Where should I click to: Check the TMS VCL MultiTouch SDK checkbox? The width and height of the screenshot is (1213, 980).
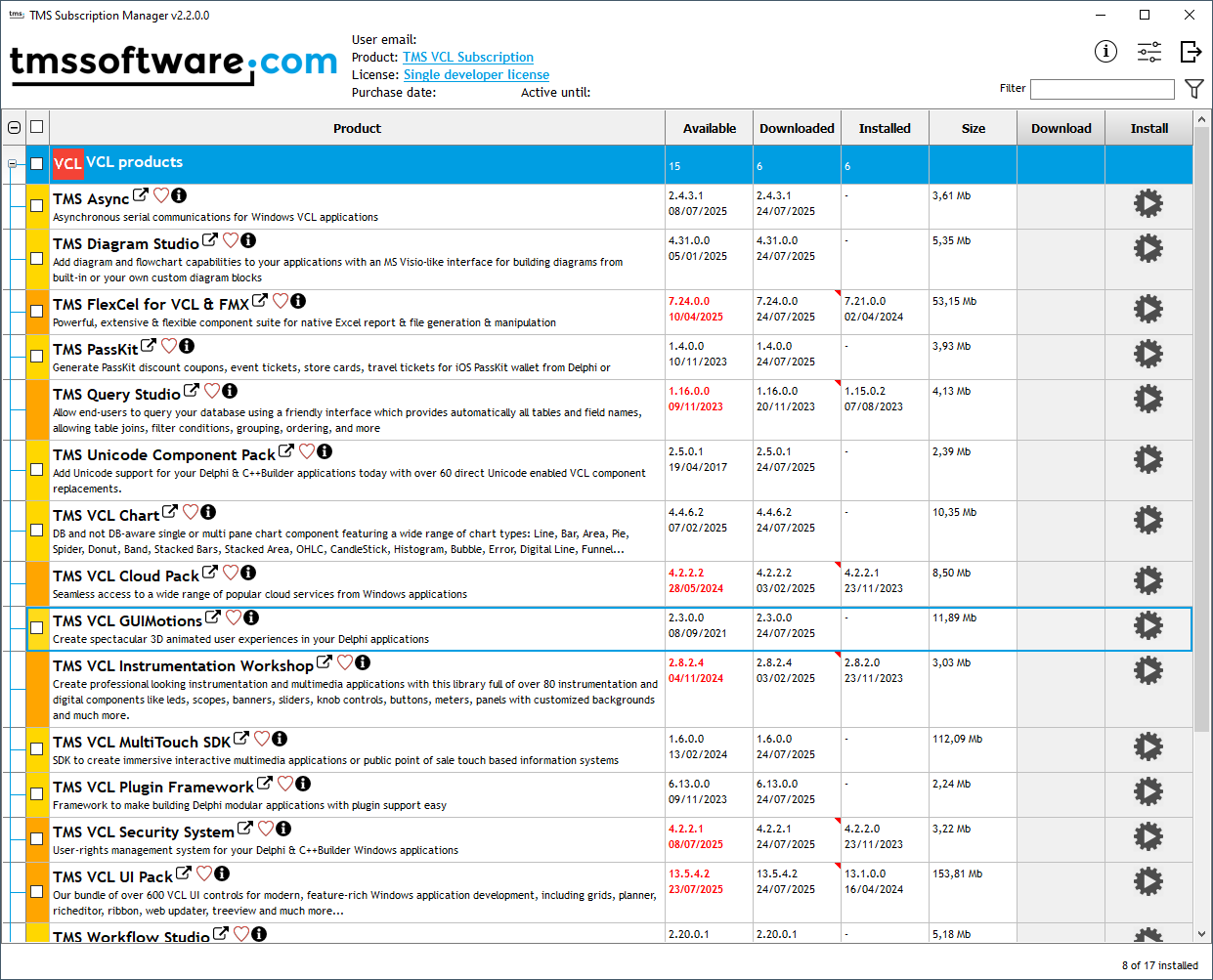[37, 748]
